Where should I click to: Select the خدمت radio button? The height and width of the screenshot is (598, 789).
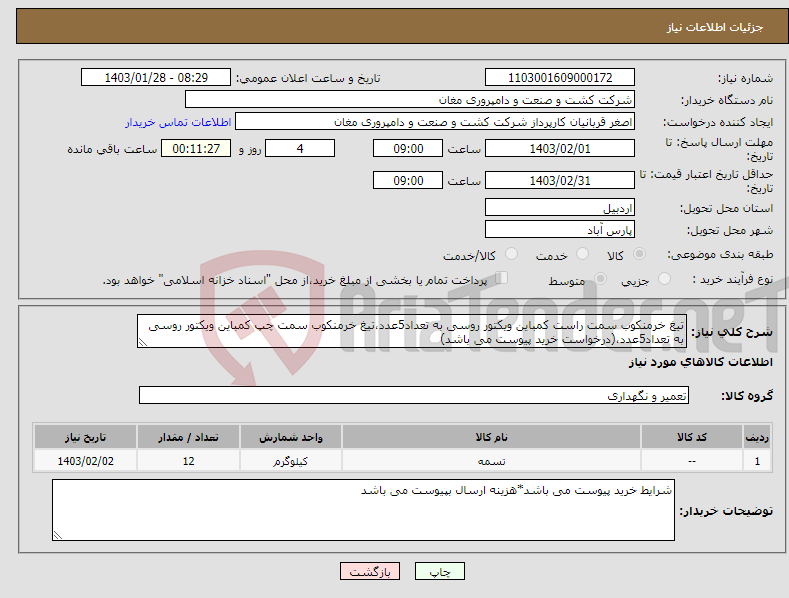coord(582,254)
